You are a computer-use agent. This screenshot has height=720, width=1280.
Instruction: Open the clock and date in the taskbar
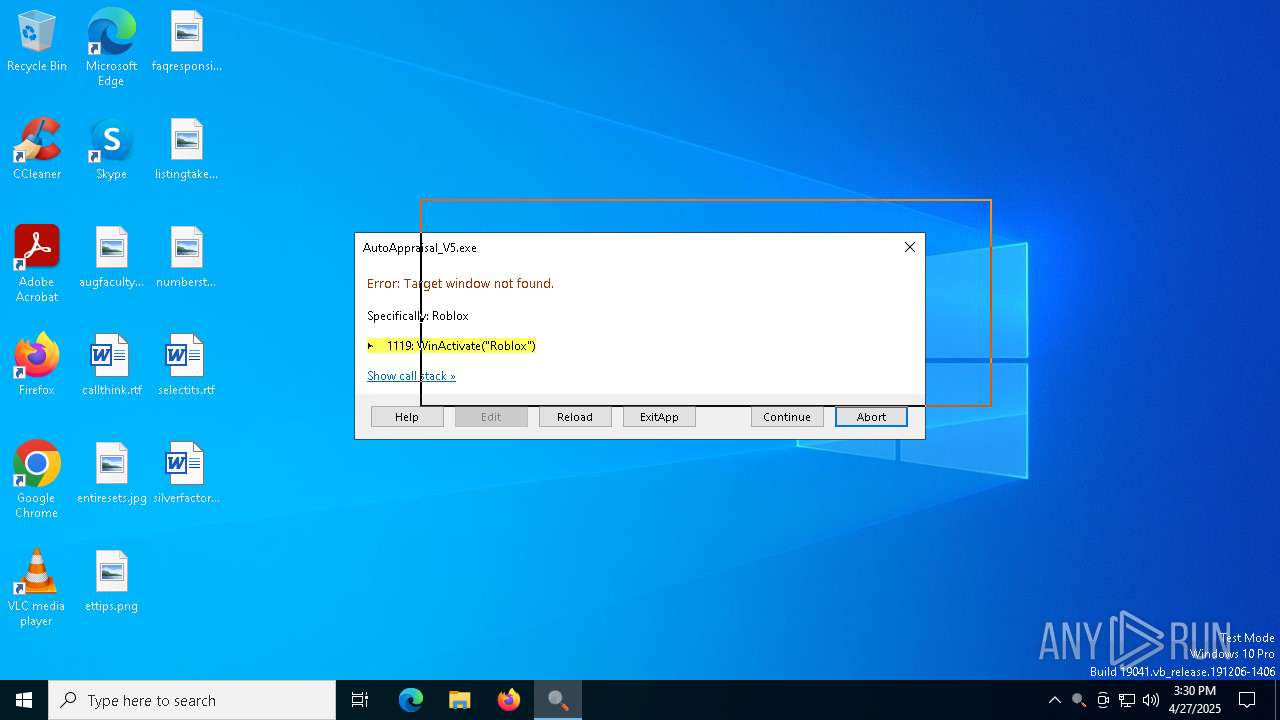tap(1195, 700)
